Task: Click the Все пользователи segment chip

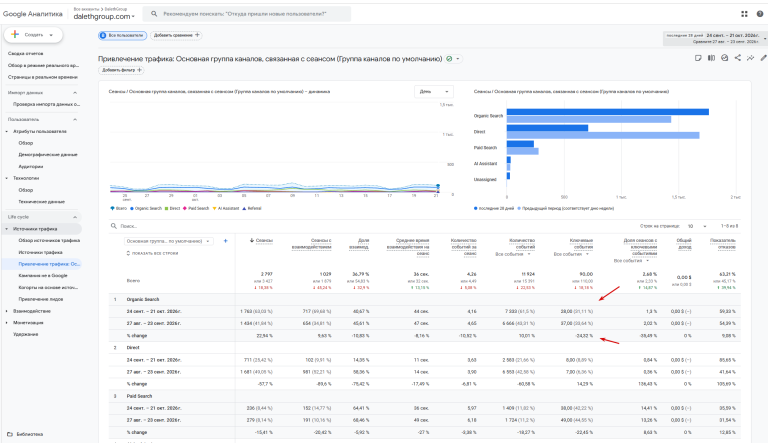Action: pos(122,35)
